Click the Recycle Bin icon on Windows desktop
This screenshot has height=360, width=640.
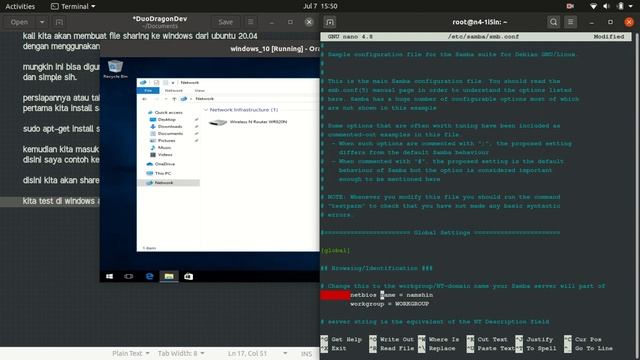click(x=115, y=69)
